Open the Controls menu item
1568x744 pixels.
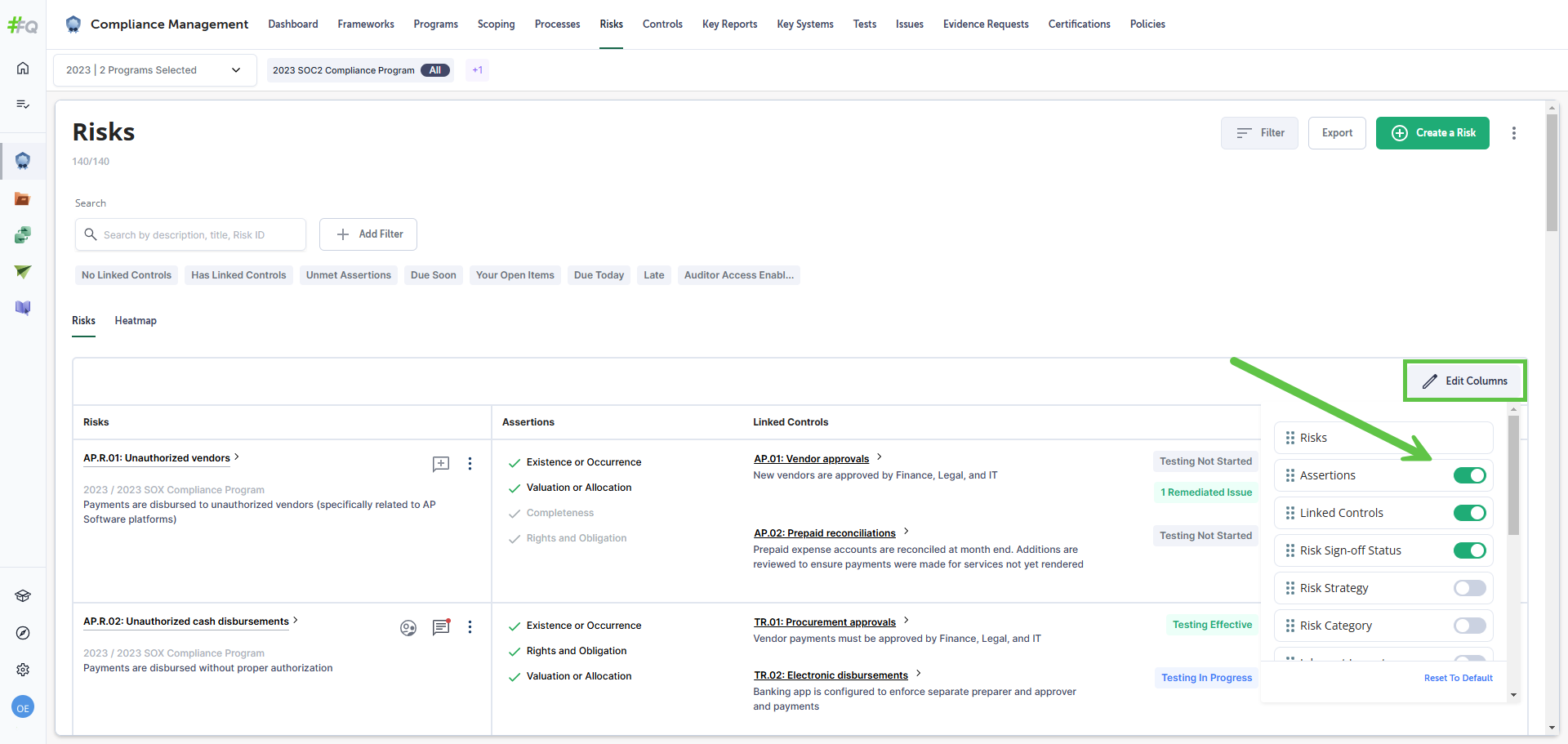(x=661, y=25)
